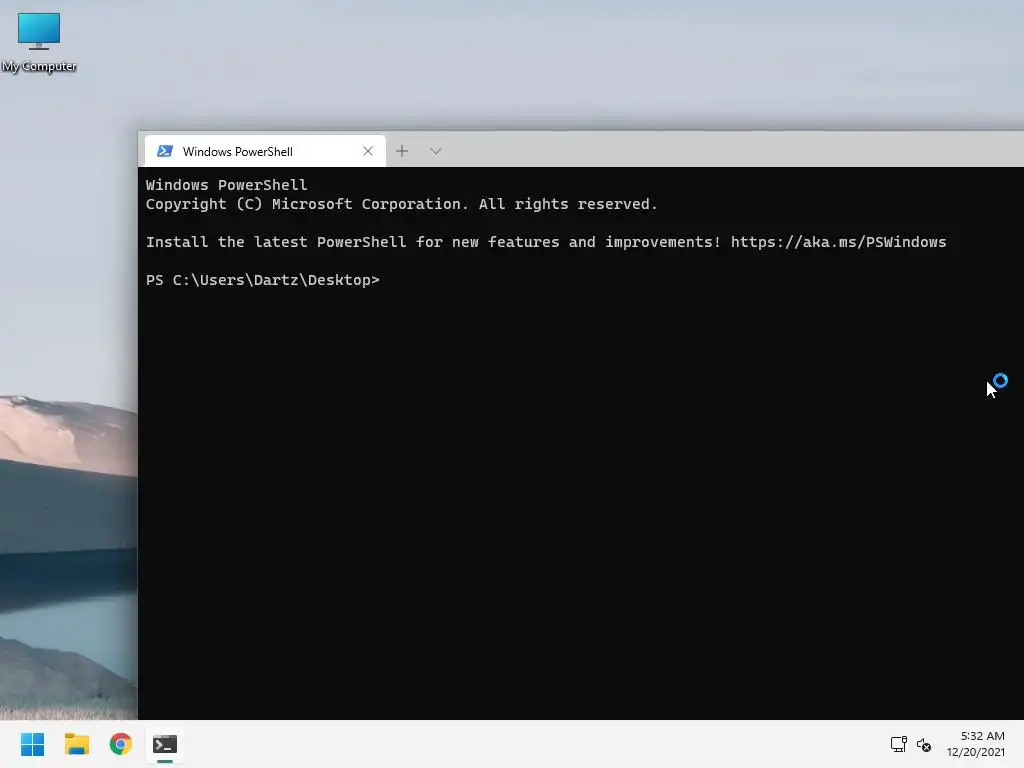Click the 'Copyright (C) Microsoft Corporation' text line
1024x768 pixels.
click(x=402, y=204)
